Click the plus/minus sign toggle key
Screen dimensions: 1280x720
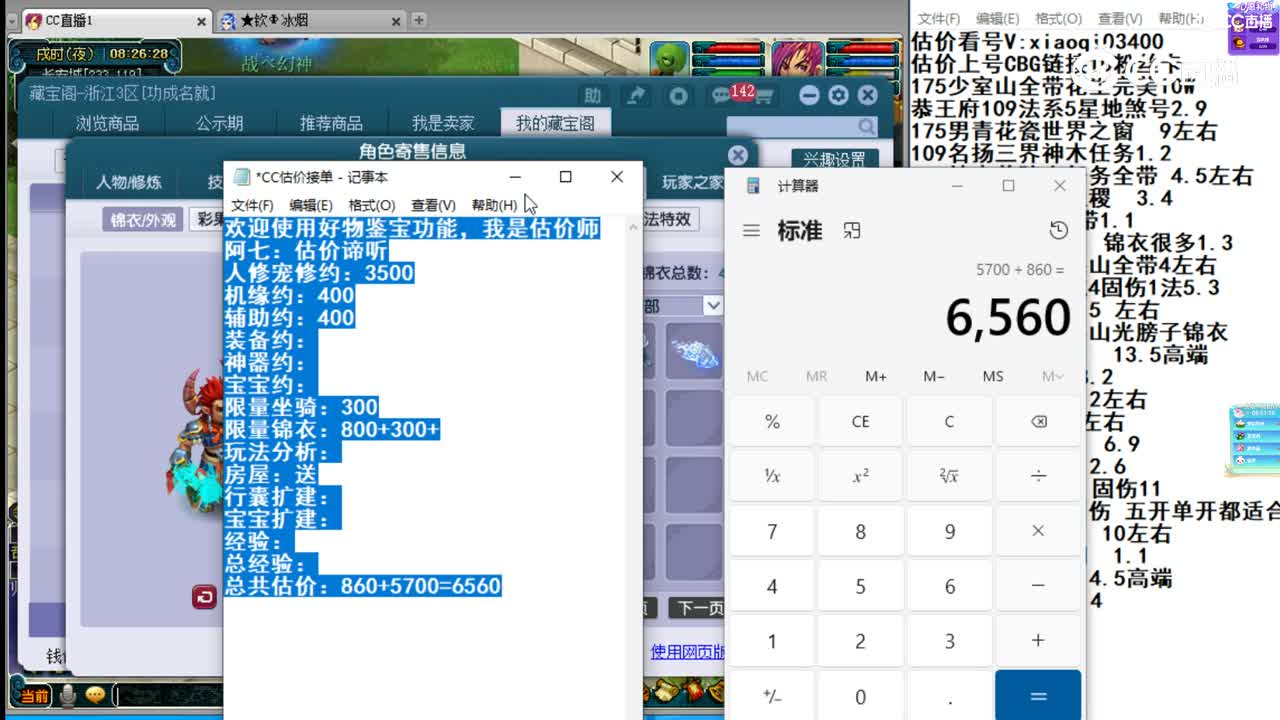[772, 696]
